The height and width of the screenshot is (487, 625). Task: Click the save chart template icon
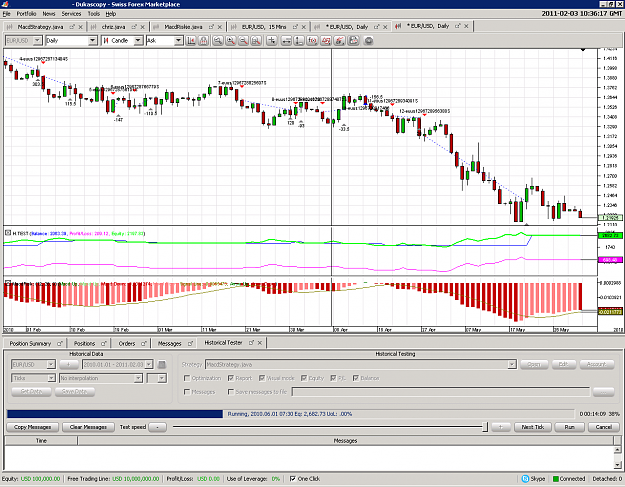pos(354,41)
